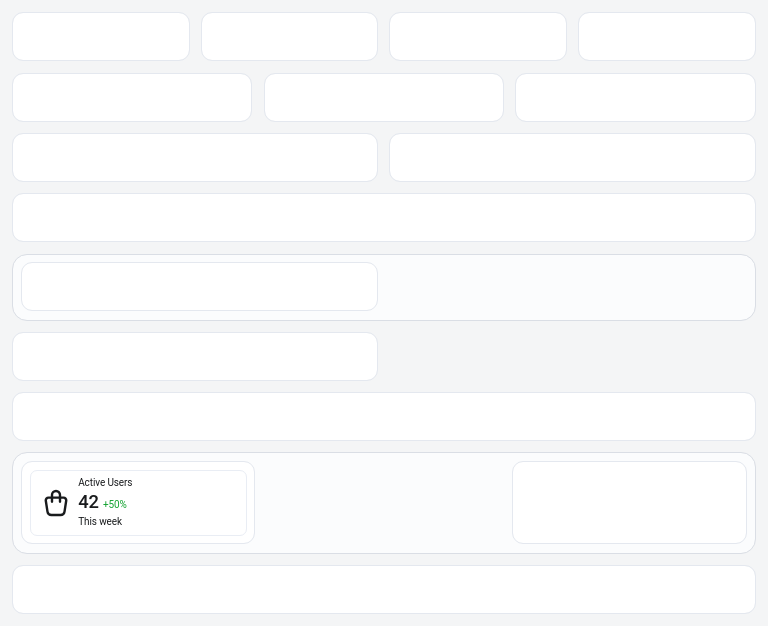This screenshot has width=768, height=626.
Task: Click left blank card in the two-card row
Action: (195, 158)
